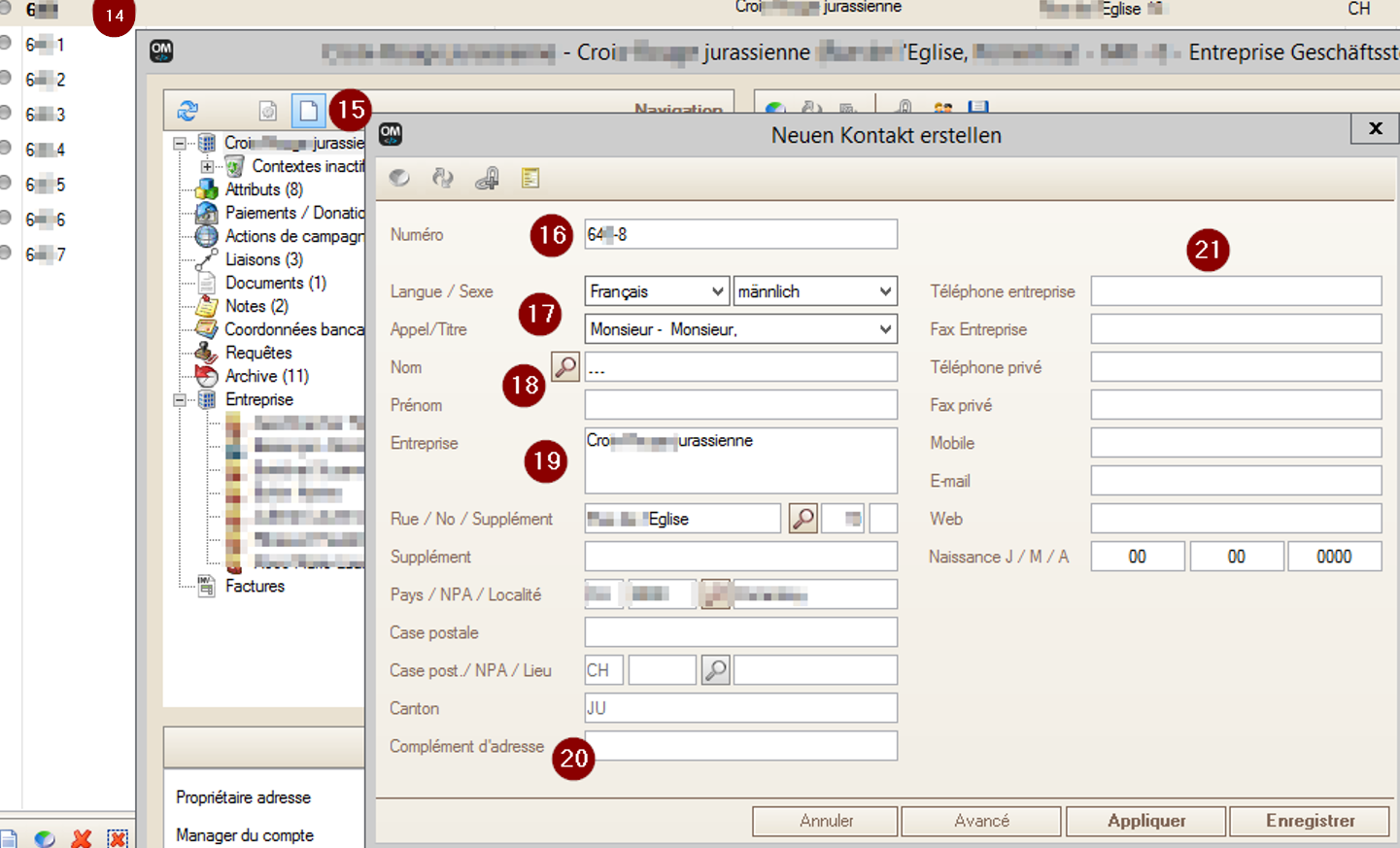Click the Canton field showing JU

(740, 708)
